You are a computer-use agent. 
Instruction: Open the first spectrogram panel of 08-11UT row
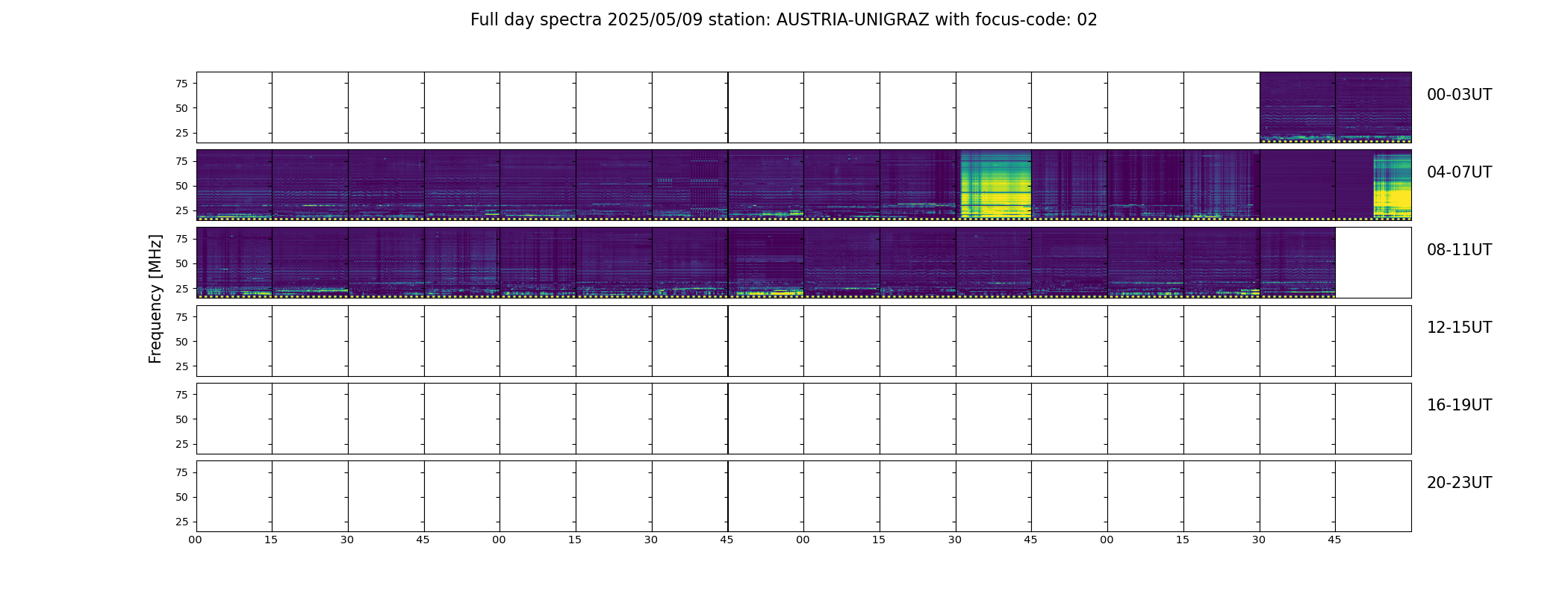pyautogui.click(x=234, y=263)
